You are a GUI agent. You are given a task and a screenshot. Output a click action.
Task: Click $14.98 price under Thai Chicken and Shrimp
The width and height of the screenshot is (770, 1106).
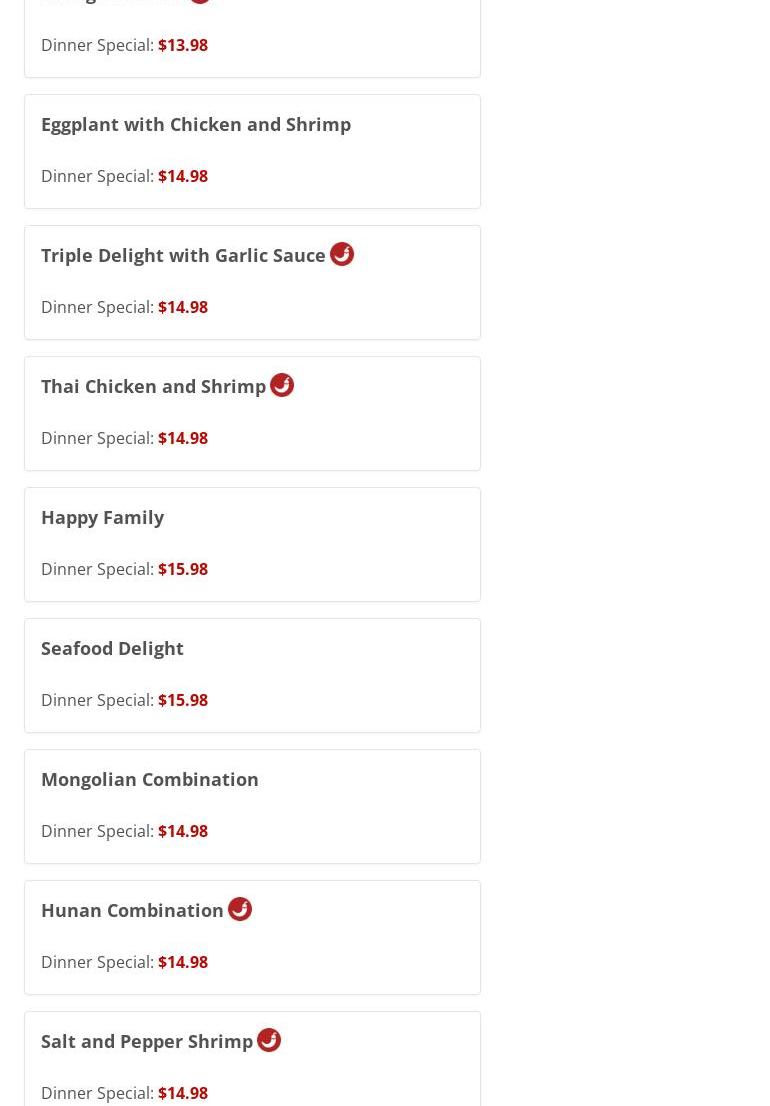(183, 438)
